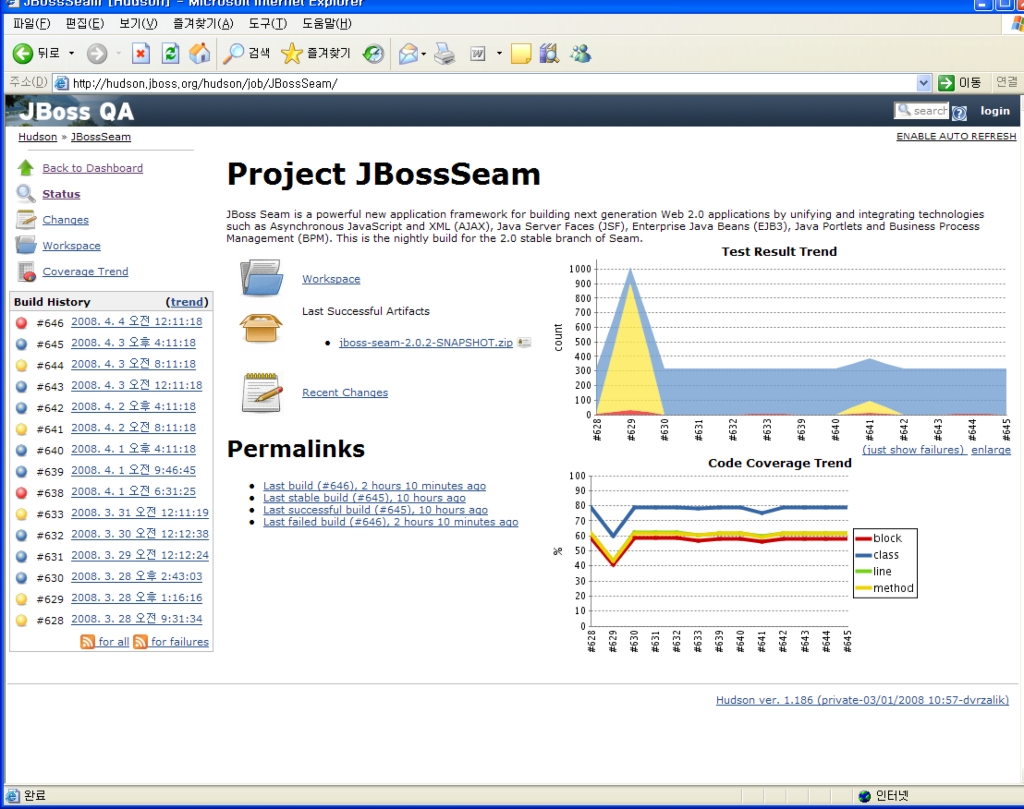Open the Mail icon dropdown arrow
The width and height of the screenshot is (1024, 809).
pyautogui.click(x=424, y=54)
